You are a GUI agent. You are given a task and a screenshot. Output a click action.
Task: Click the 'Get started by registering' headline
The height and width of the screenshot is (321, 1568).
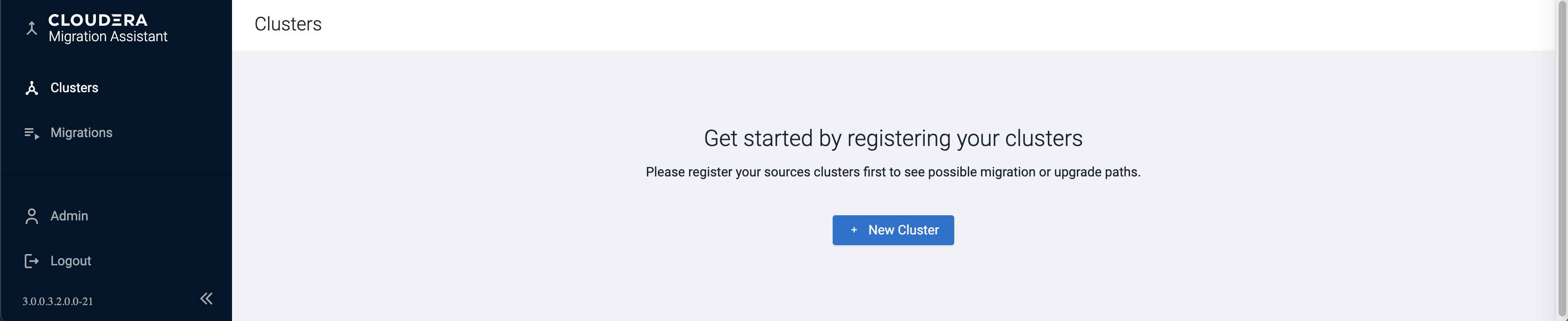pos(893,138)
